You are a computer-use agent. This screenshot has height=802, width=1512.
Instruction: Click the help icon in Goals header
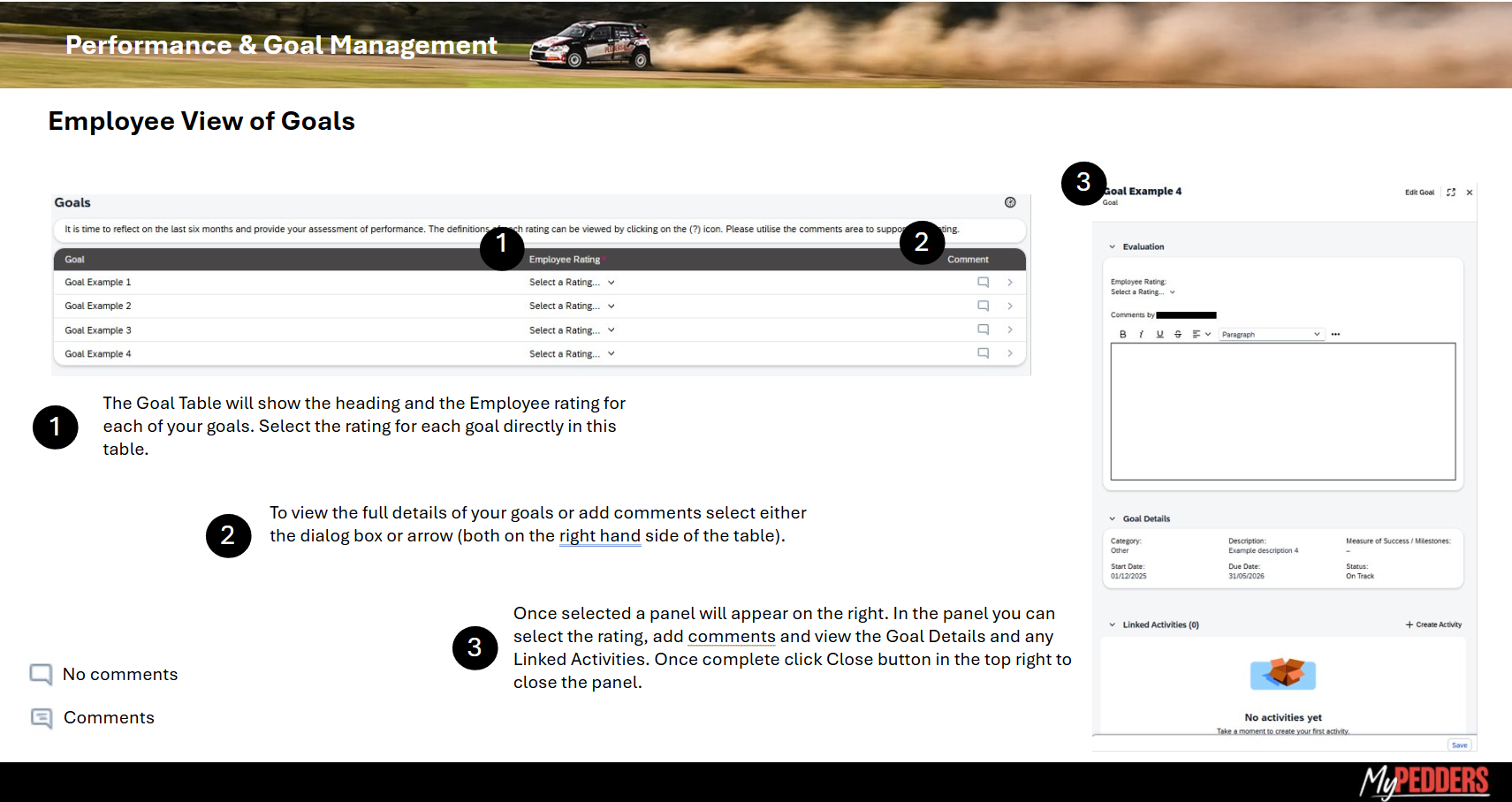click(x=1010, y=203)
